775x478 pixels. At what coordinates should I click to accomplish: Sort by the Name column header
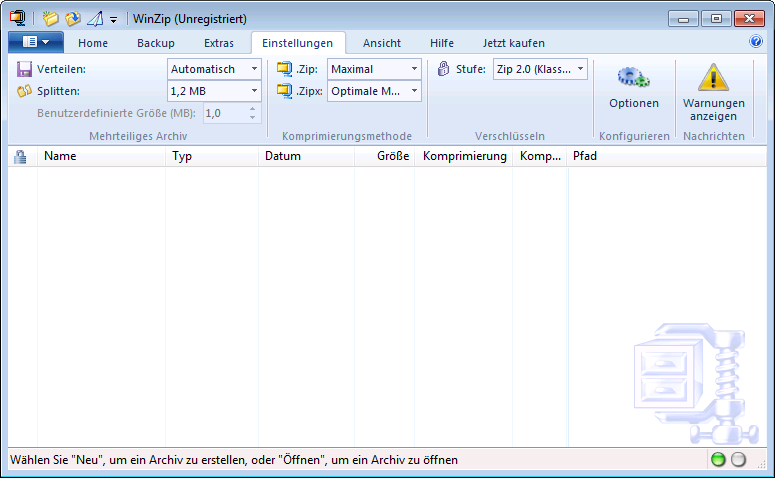[101, 156]
